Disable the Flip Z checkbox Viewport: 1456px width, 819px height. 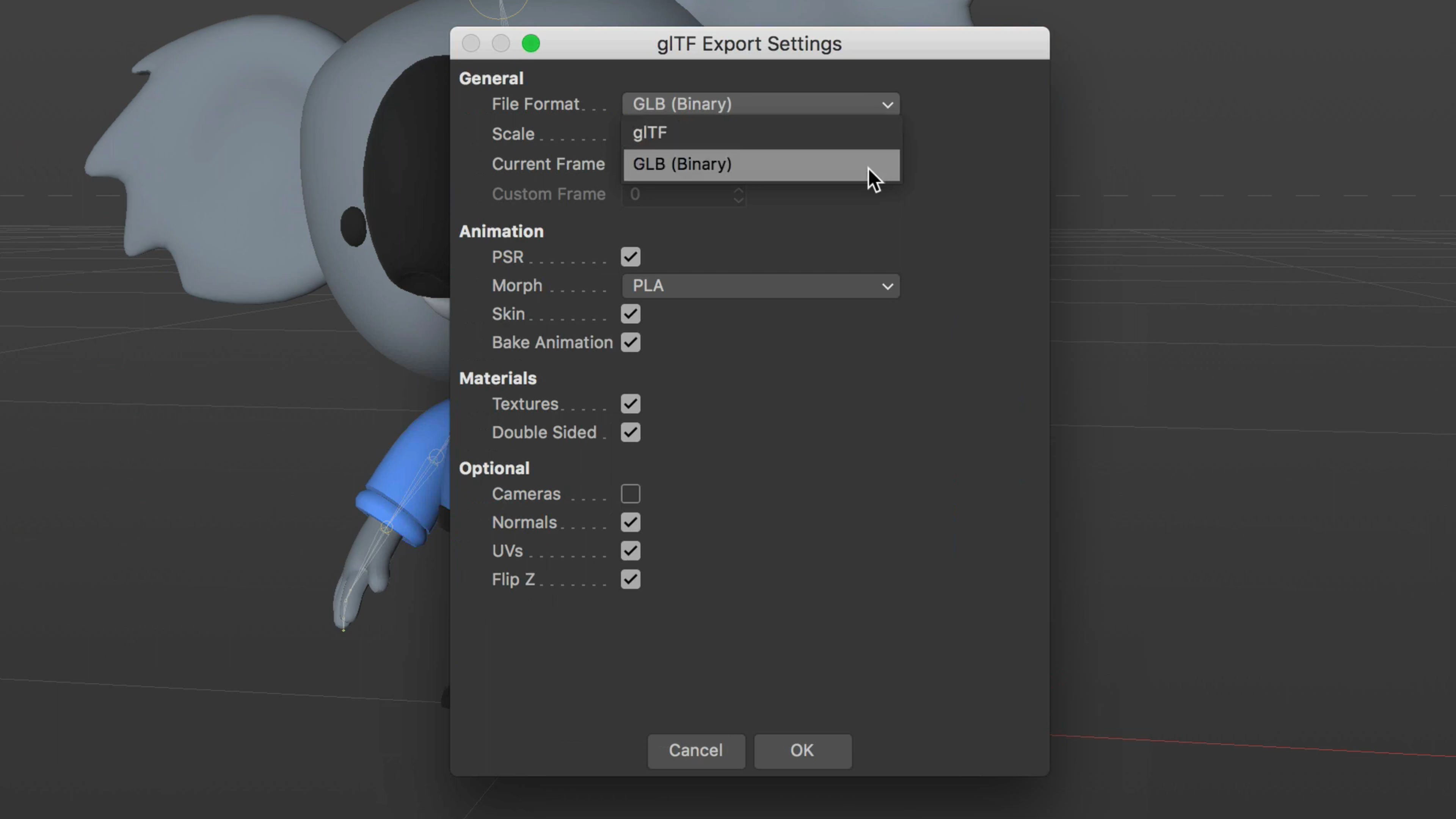tap(630, 579)
